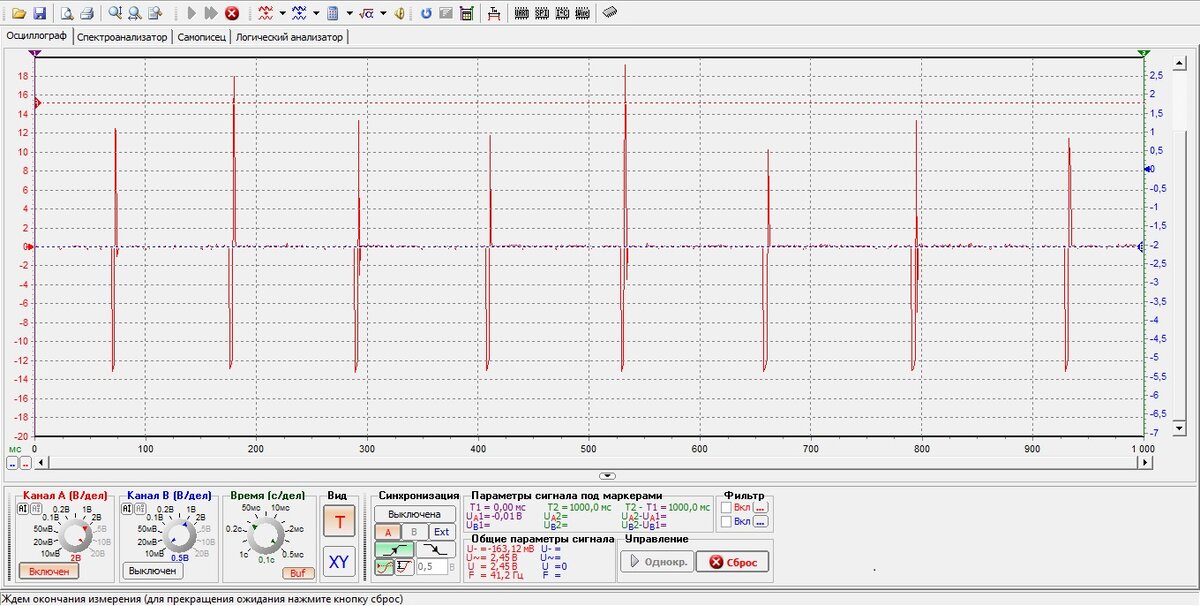
Task: Click channel B volts-per-division knob
Action: pyautogui.click(x=180, y=536)
